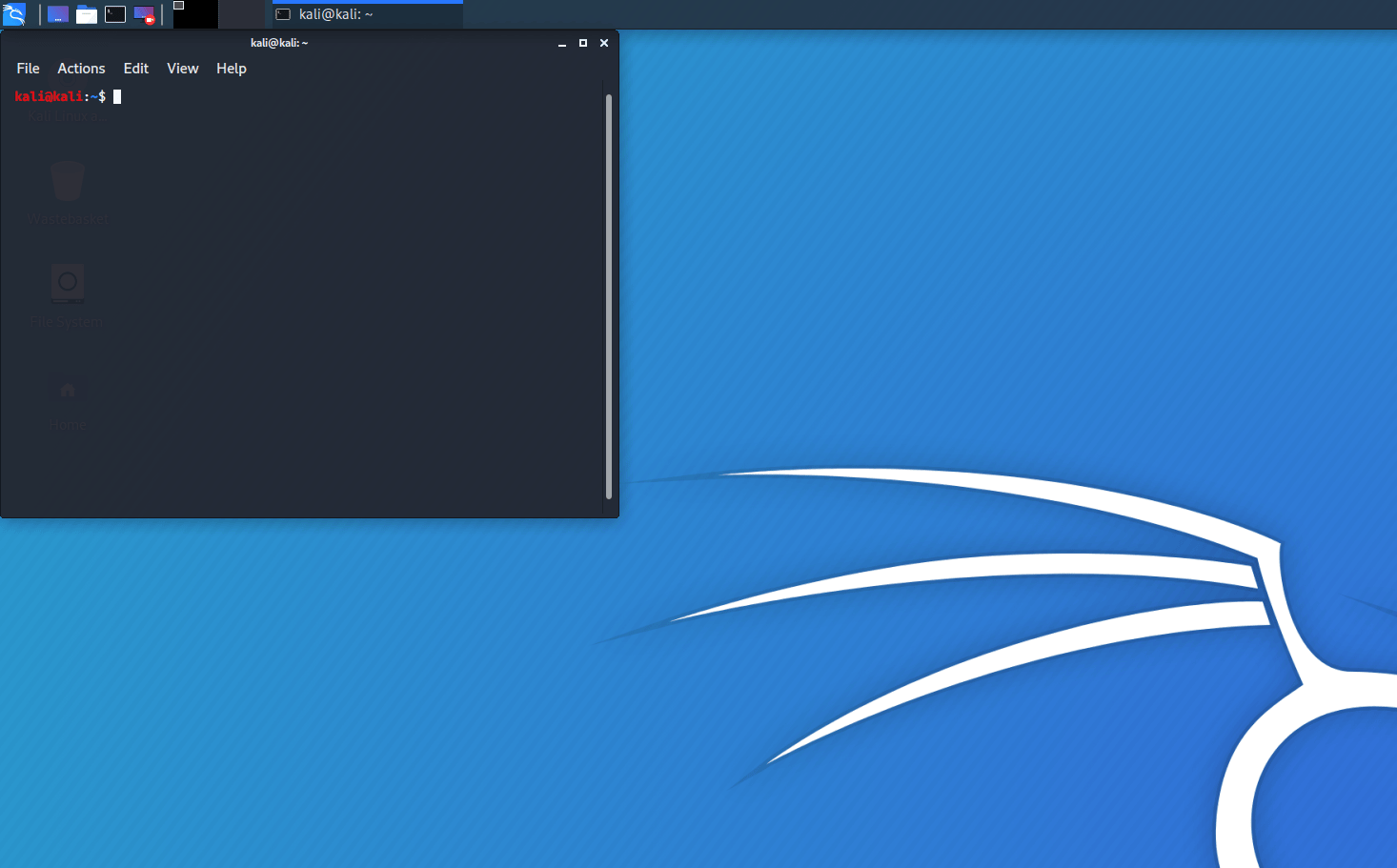Open the Actions menu in terminal
This screenshot has height=868, width=1397.
pos(81,69)
